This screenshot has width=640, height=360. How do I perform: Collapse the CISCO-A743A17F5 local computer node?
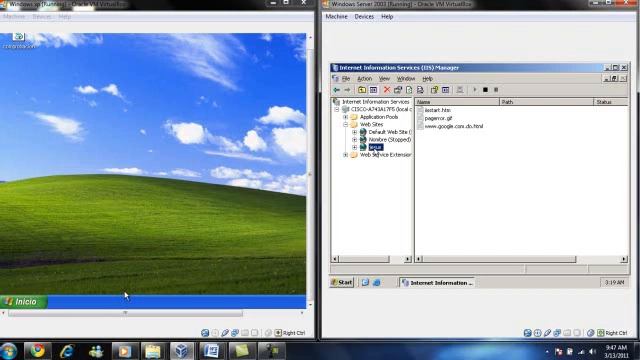coord(337,109)
